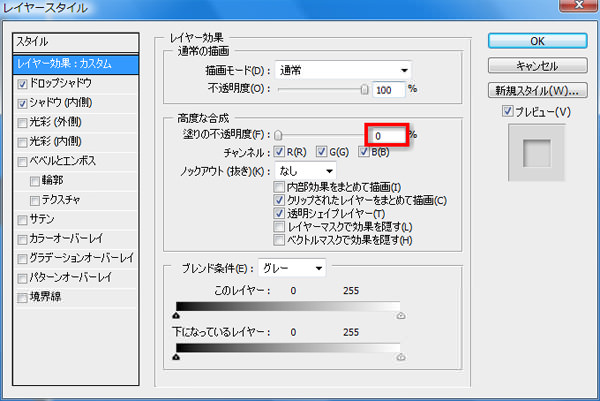Uncheck シャドウ (内側) effect checkbox

click(x=23, y=102)
